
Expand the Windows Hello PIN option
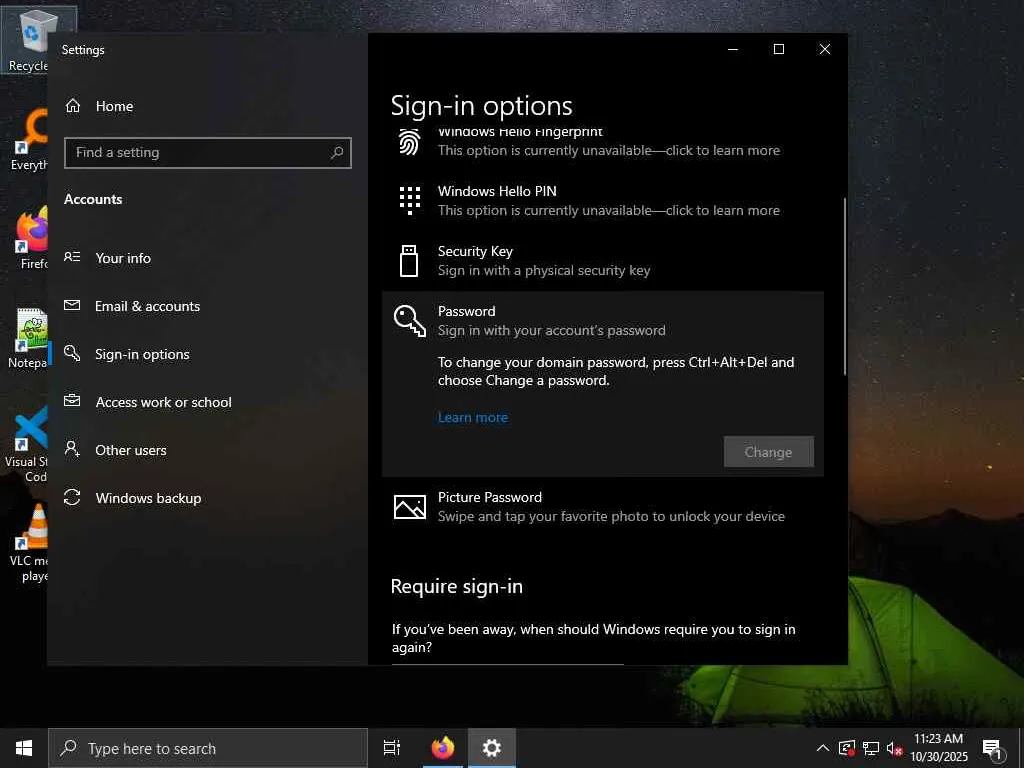pos(602,200)
